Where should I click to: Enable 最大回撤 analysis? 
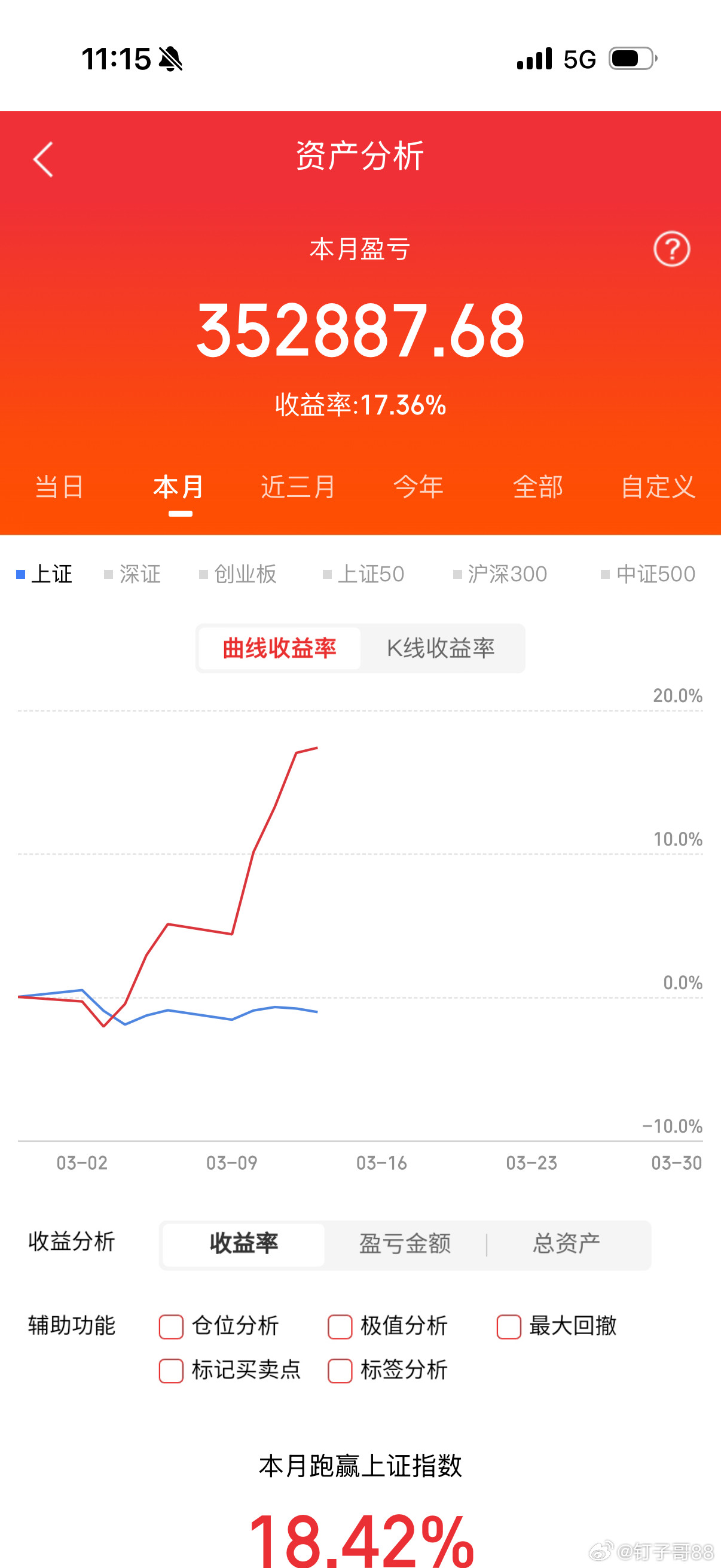coord(509,1327)
